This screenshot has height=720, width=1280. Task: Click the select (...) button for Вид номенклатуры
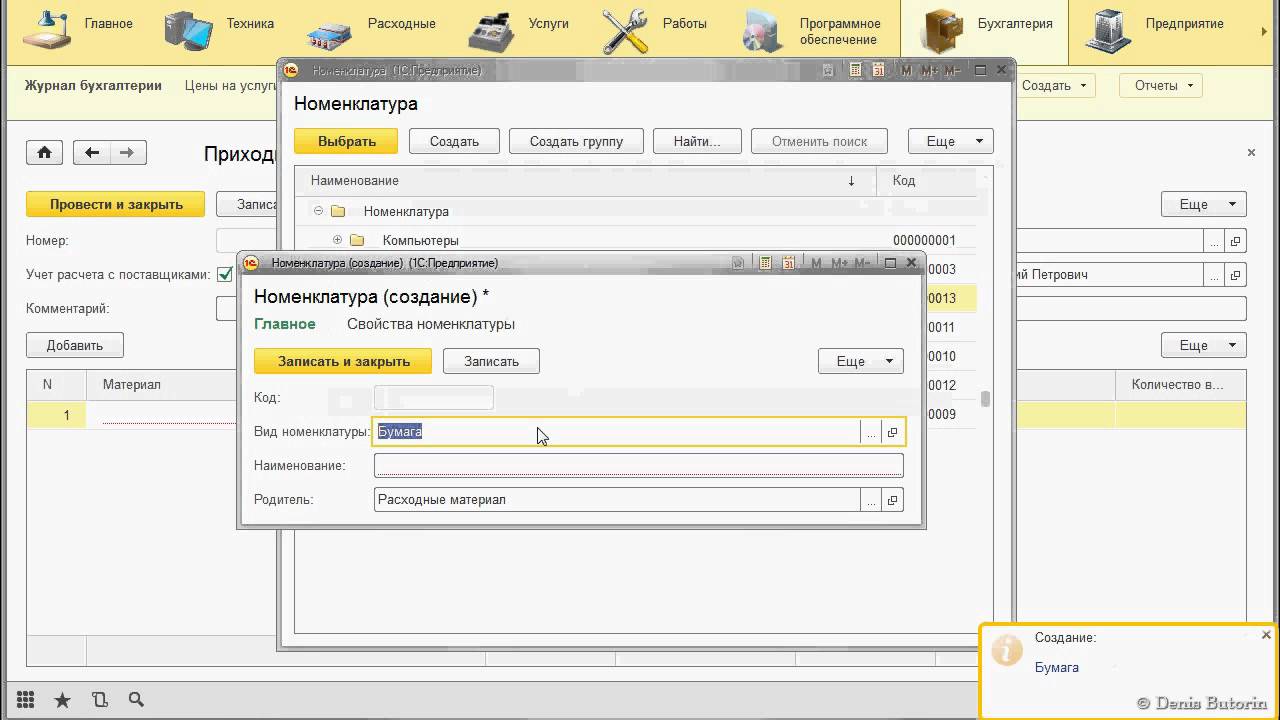pyautogui.click(x=871, y=432)
